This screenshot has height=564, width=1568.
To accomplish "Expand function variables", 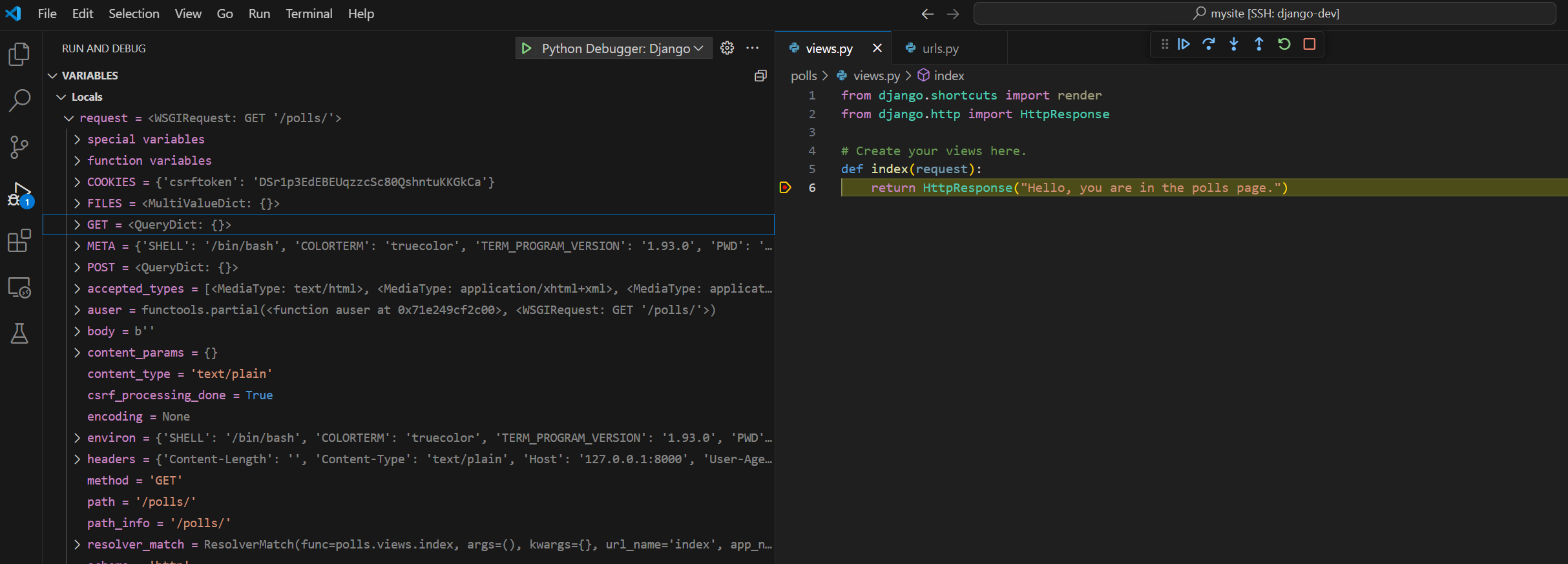I will [77, 161].
